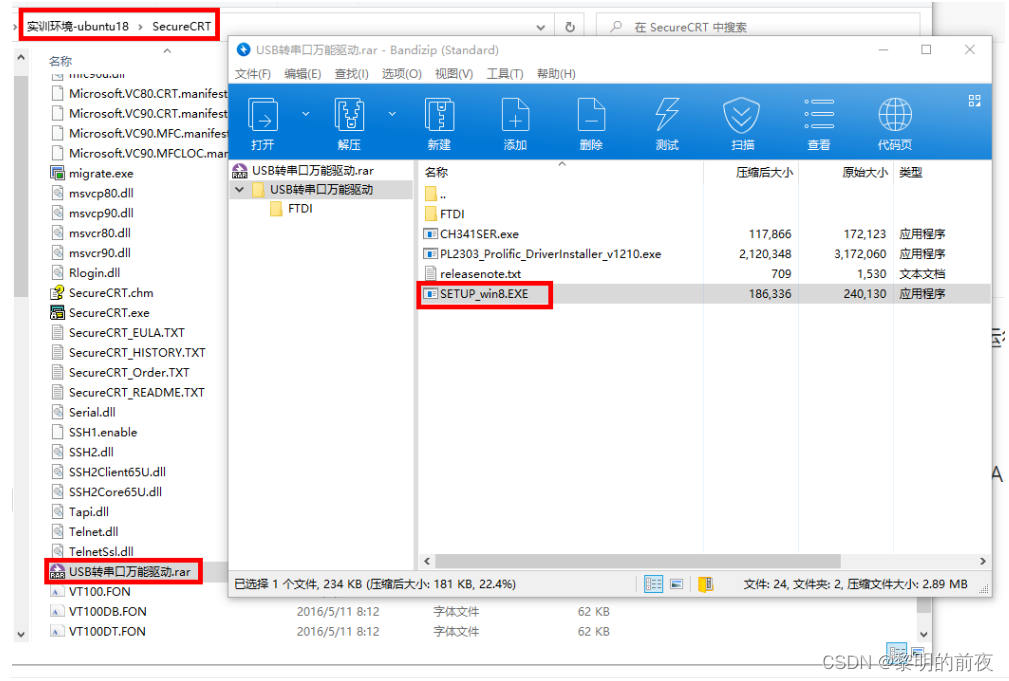The height and width of the screenshot is (681, 1009).
Task: Select Rlogin.dll in the Explorer list
Action: pyautogui.click(x=86, y=273)
